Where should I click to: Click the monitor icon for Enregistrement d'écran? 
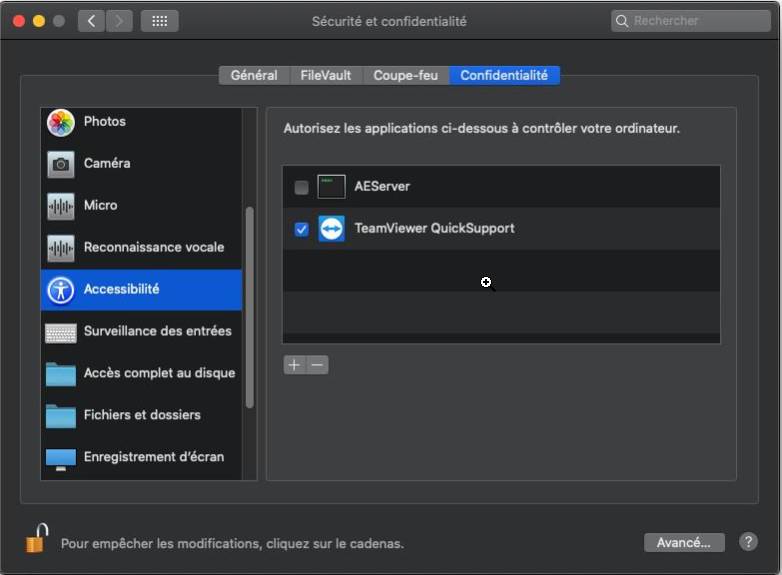coord(61,458)
